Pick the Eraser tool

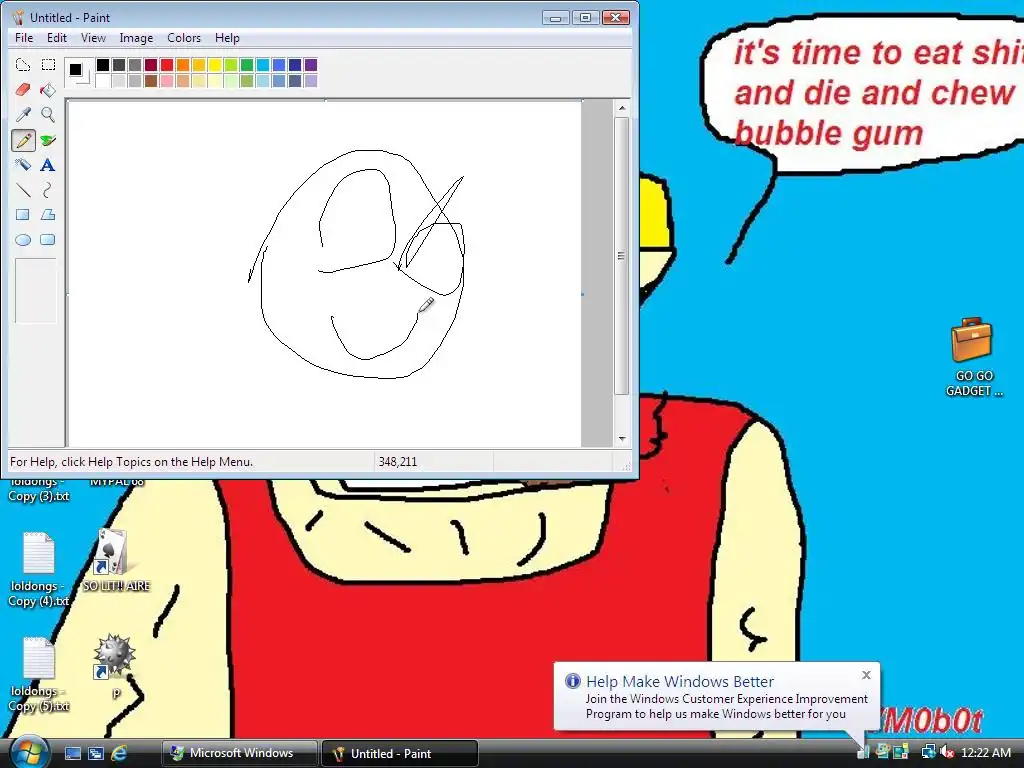point(23,89)
